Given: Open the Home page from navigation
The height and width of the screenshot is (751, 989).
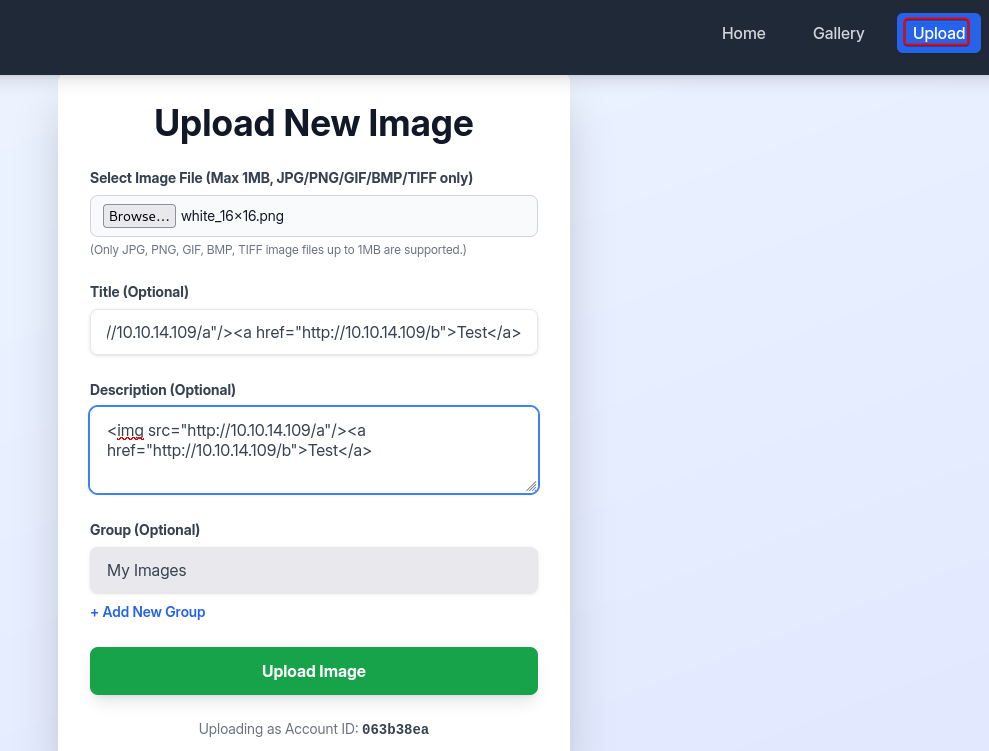Looking at the screenshot, I should pos(743,33).
